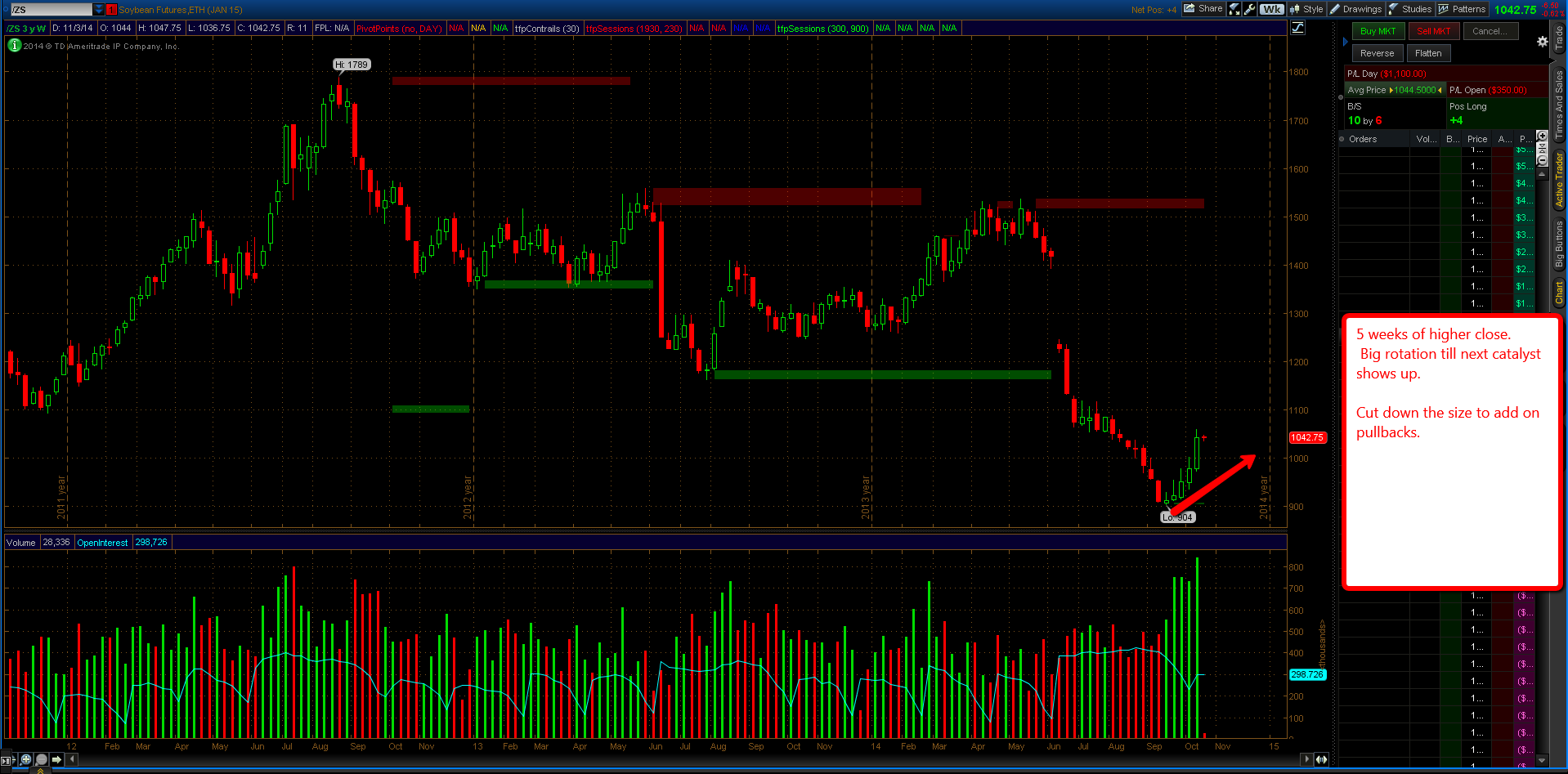Click the green info icon on chart

15,46
